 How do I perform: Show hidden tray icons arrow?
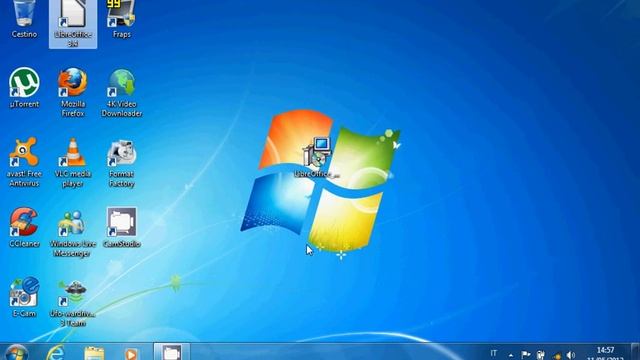(x=511, y=356)
